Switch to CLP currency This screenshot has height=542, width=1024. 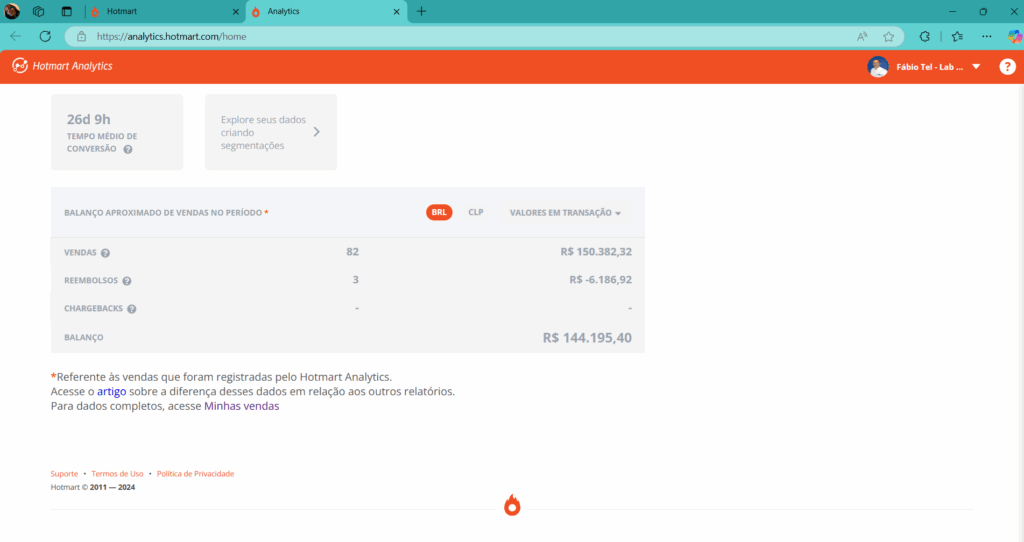pos(475,212)
